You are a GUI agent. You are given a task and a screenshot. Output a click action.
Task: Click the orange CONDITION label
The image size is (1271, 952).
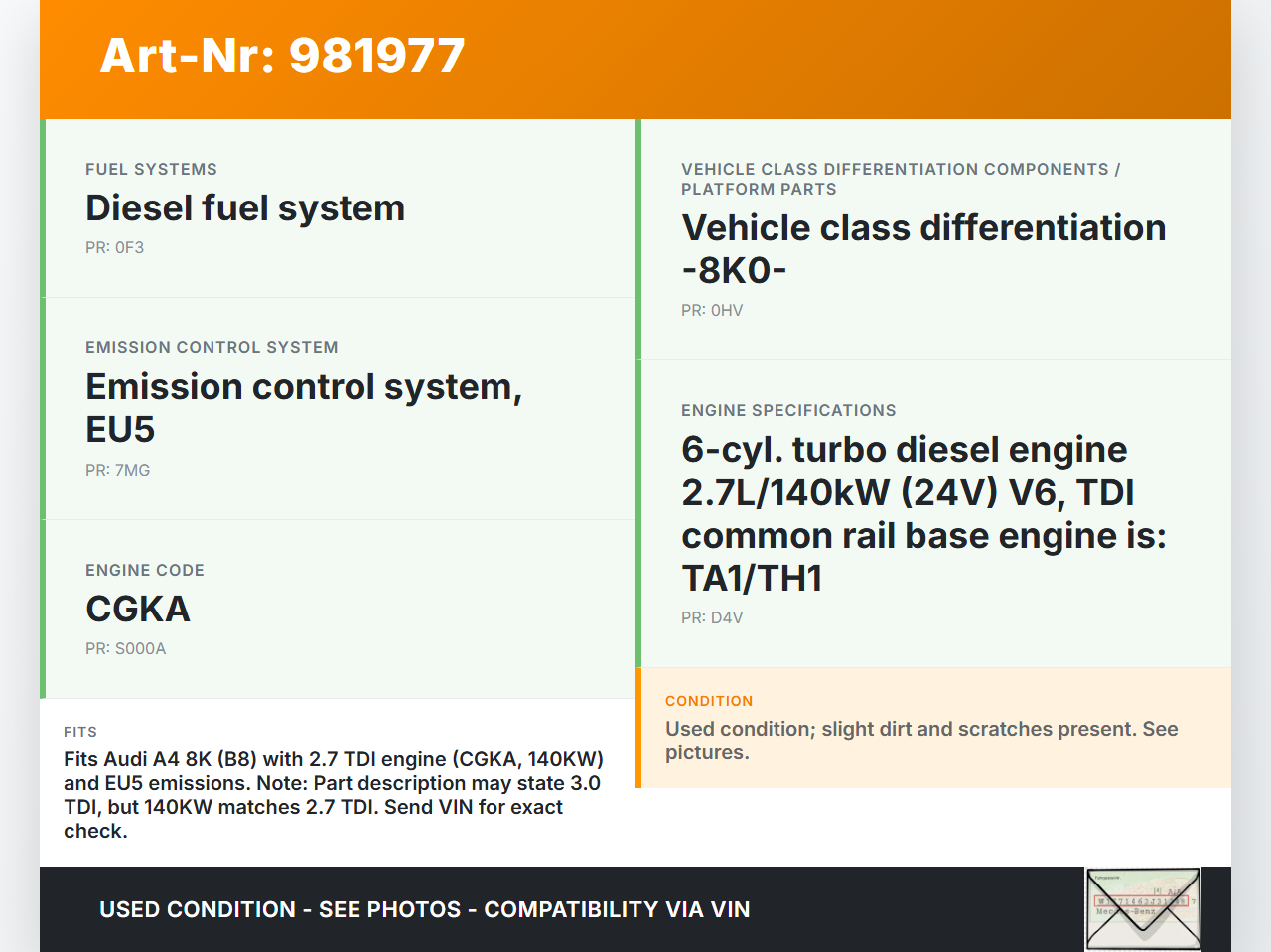point(709,701)
